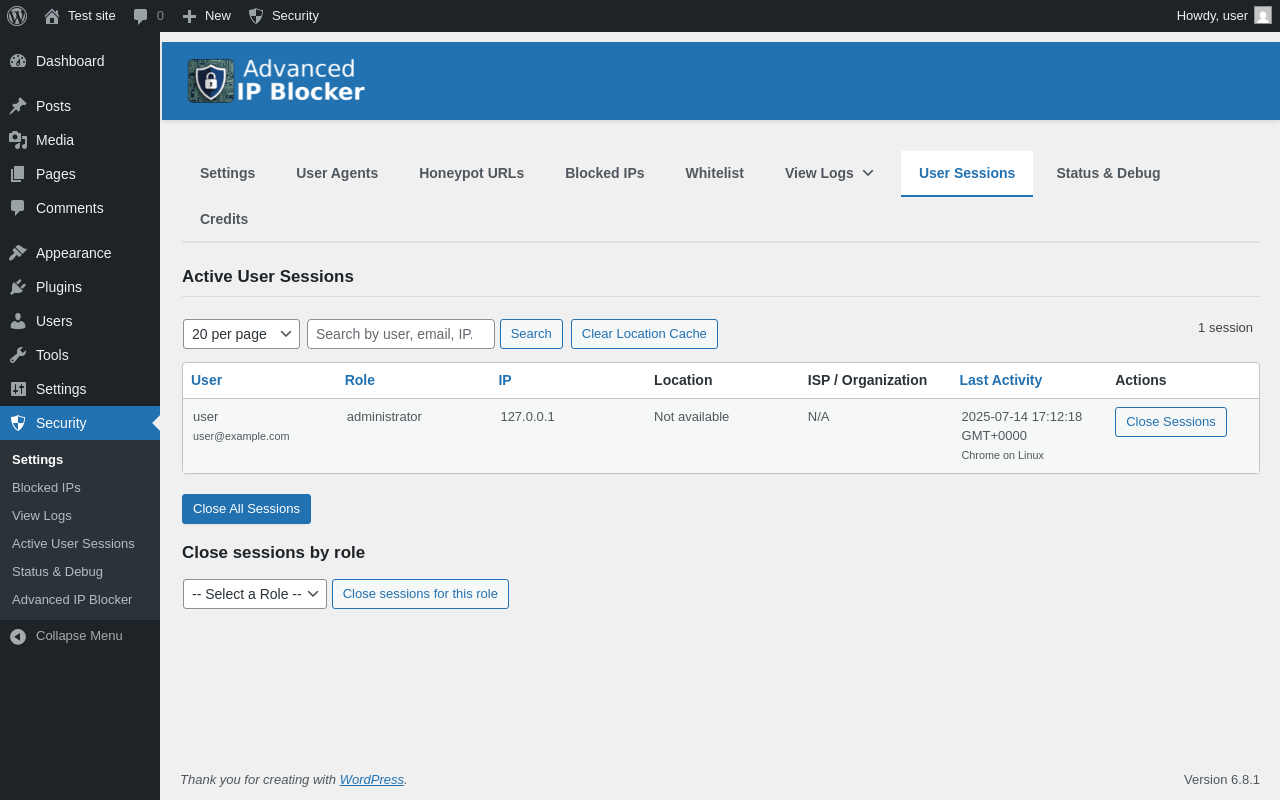1280x800 pixels.
Task: Click the Search button
Action: point(531,334)
